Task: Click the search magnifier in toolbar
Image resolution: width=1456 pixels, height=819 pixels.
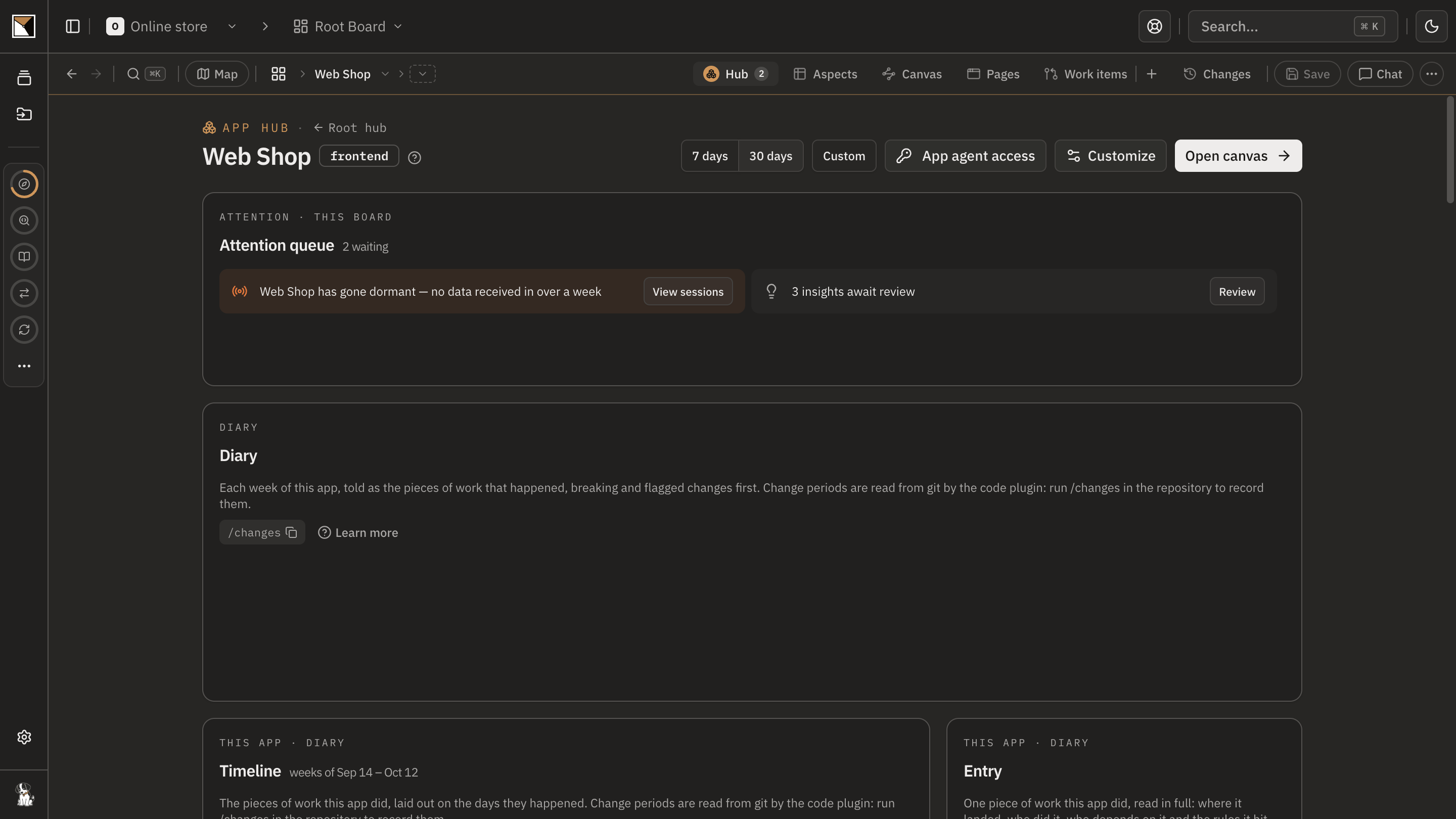Action: (x=133, y=74)
